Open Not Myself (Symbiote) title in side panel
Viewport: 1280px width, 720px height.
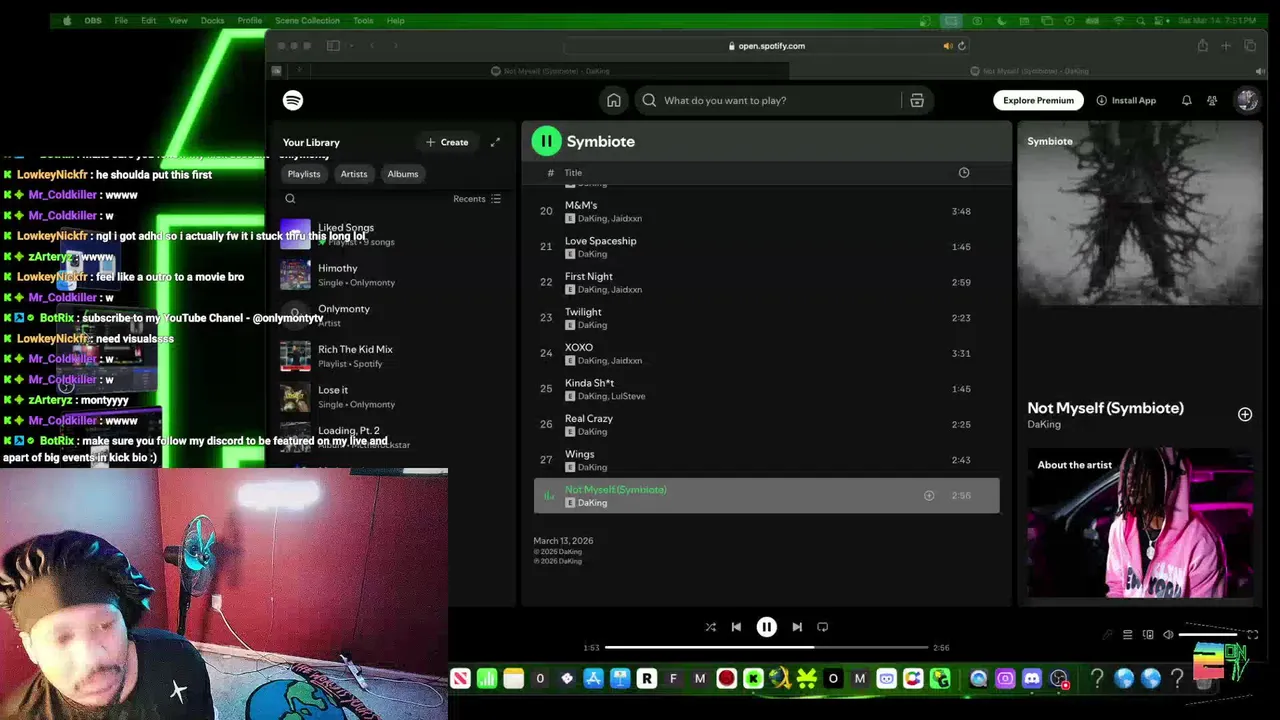[x=1105, y=408]
